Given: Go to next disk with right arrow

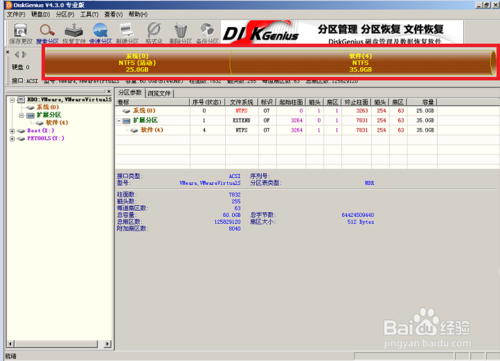Looking at the screenshot, I should [24, 54].
